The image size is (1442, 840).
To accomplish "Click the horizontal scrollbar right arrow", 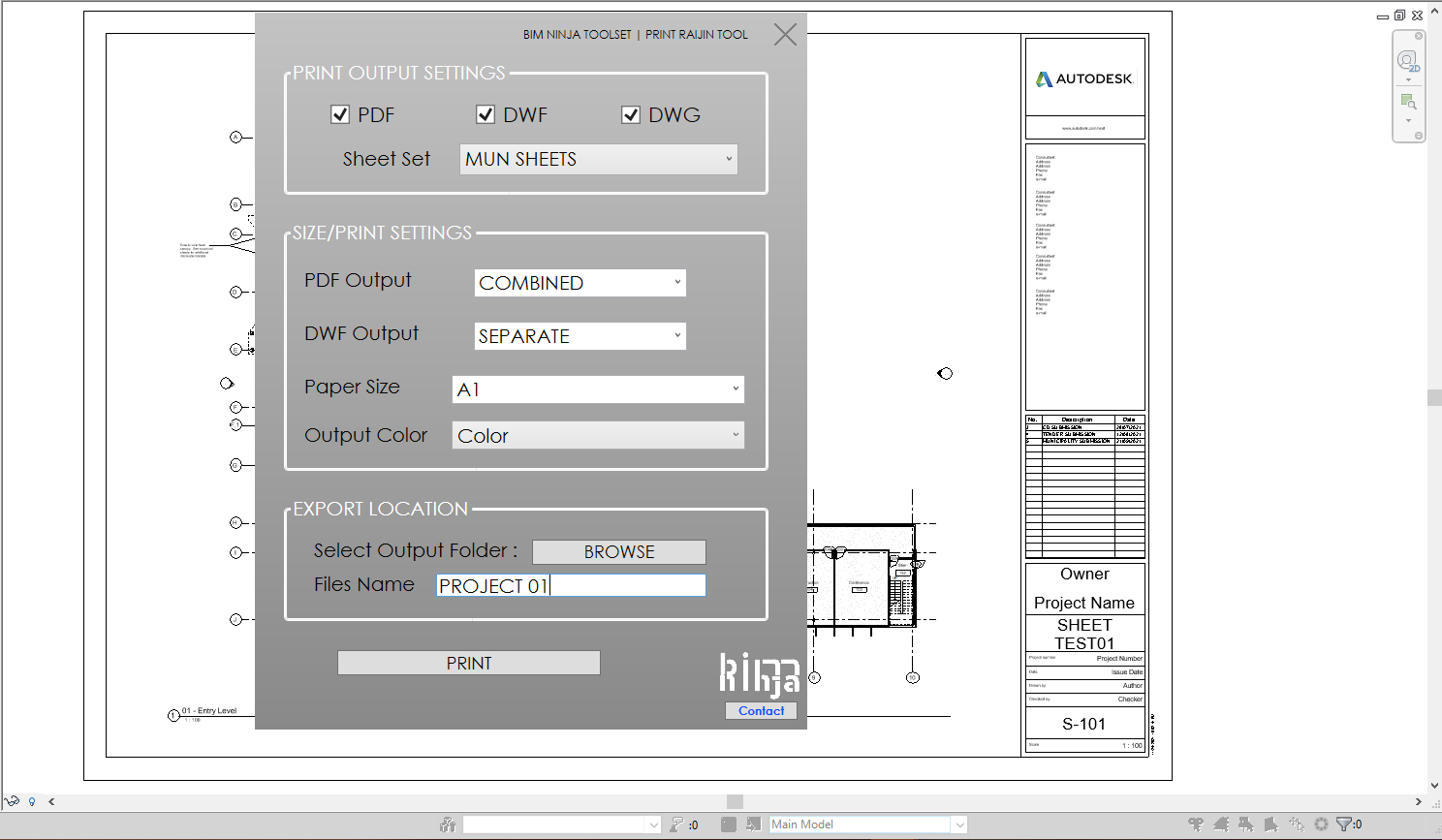I will [x=1418, y=802].
